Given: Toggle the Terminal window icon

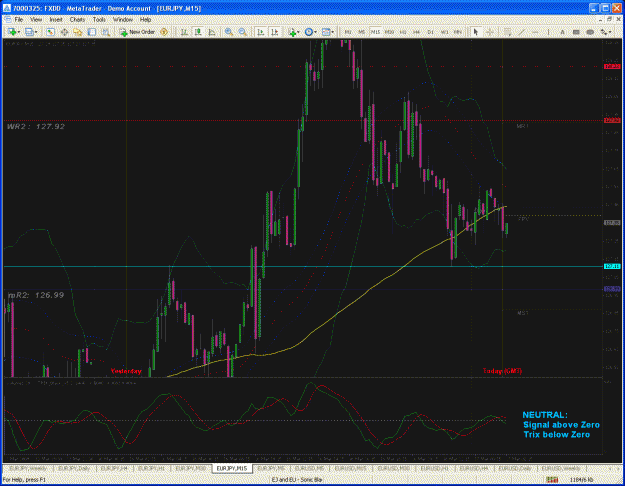Looking at the screenshot, I should 92,32.
